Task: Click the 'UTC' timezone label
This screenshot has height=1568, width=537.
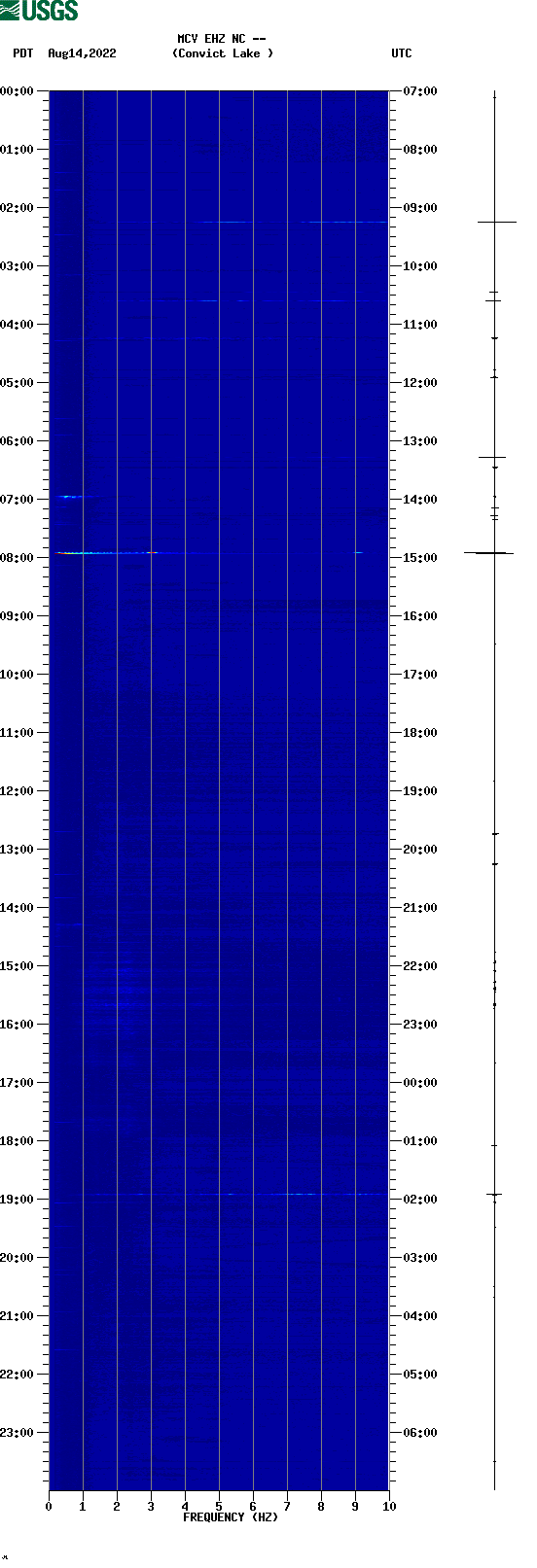Action: [402, 53]
